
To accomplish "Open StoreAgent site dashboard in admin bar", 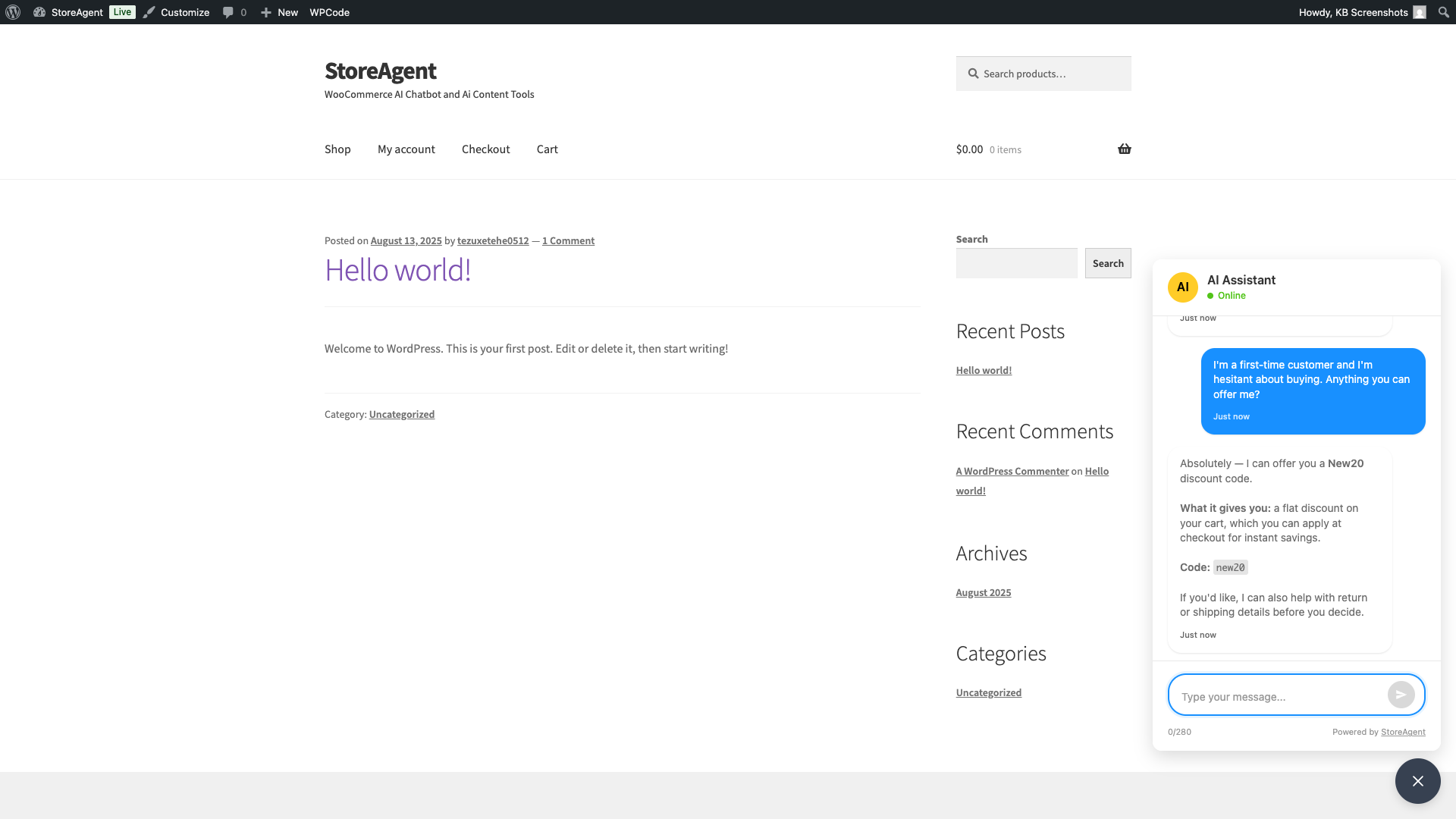I will pos(68,12).
